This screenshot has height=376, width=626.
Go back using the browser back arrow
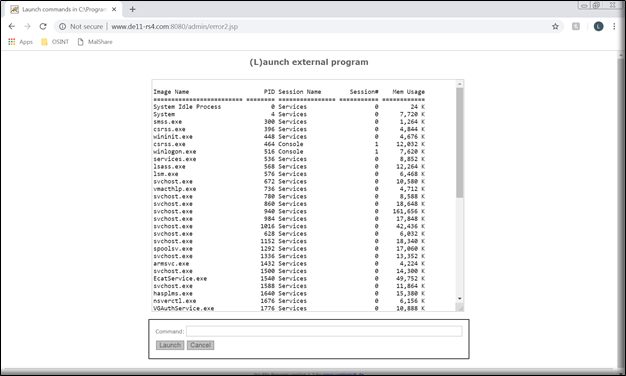coord(12,26)
